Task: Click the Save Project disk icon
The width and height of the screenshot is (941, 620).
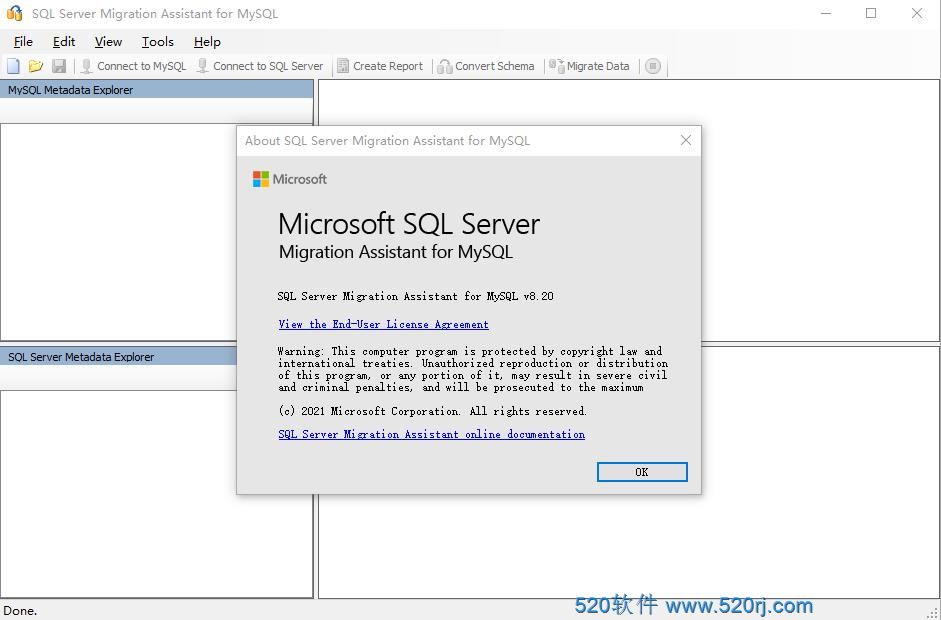Action: click(x=59, y=66)
